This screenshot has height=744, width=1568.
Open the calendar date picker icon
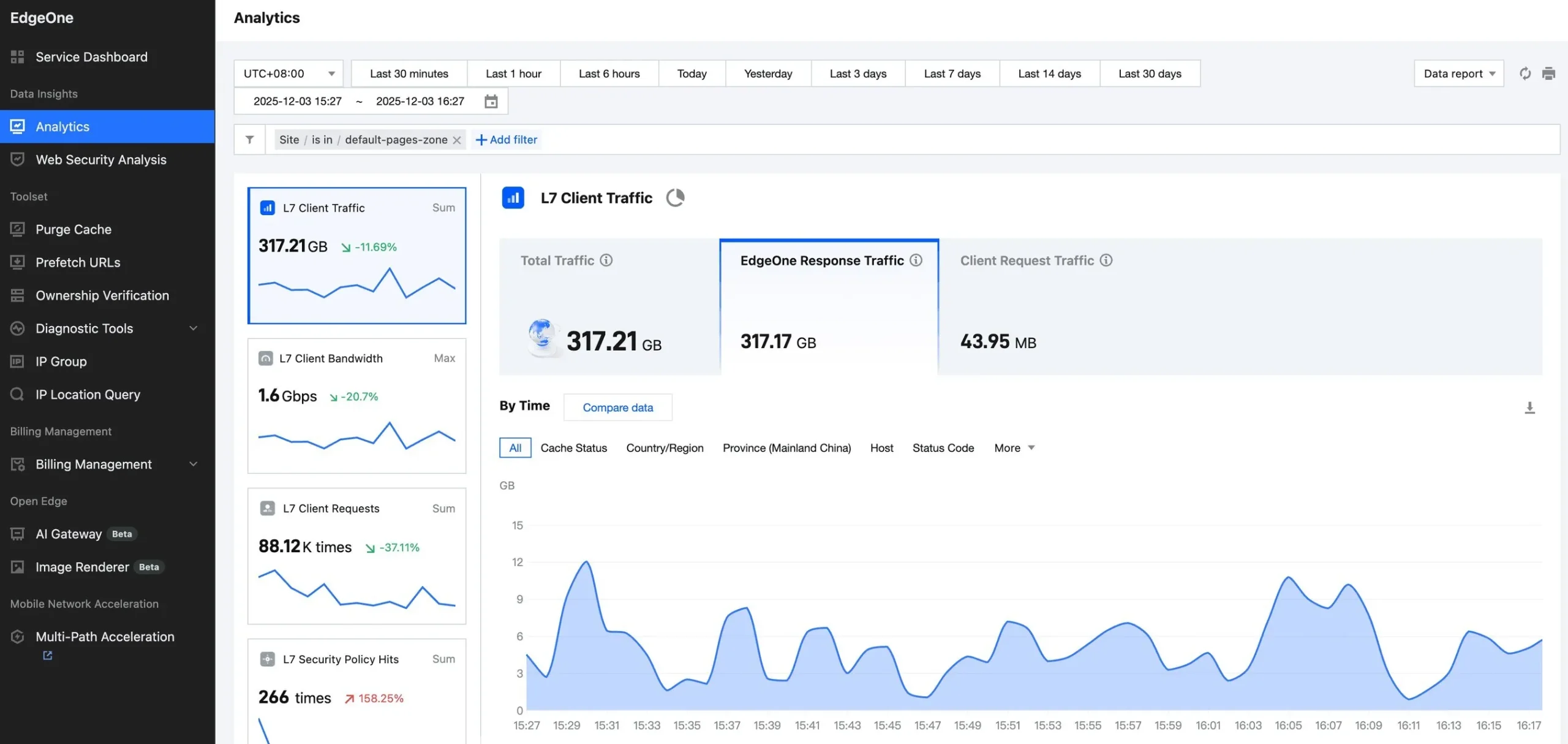[x=491, y=101]
